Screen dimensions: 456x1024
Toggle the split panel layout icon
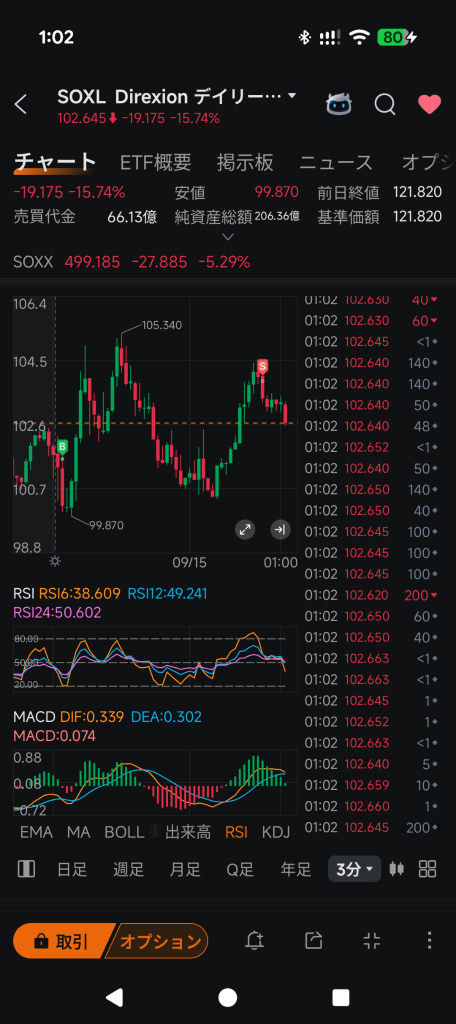tap(26, 869)
